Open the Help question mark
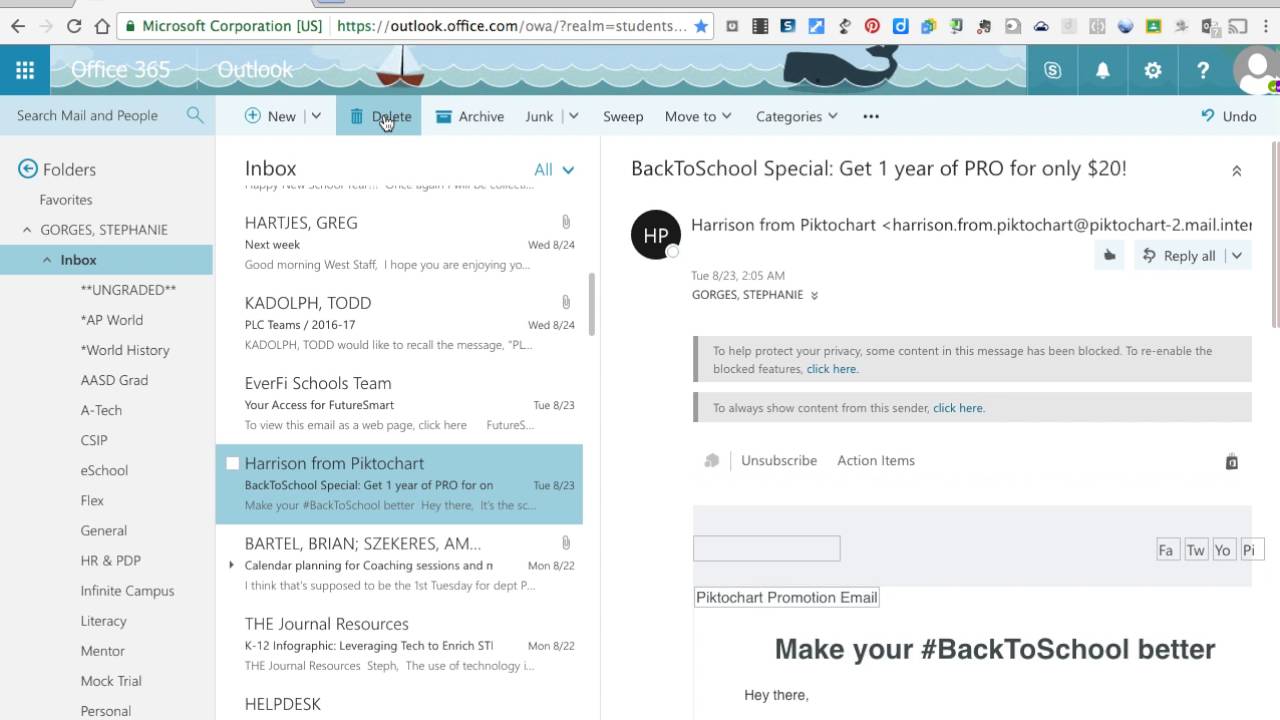The height and width of the screenshot is (720, 1280). click(1203, 70)
